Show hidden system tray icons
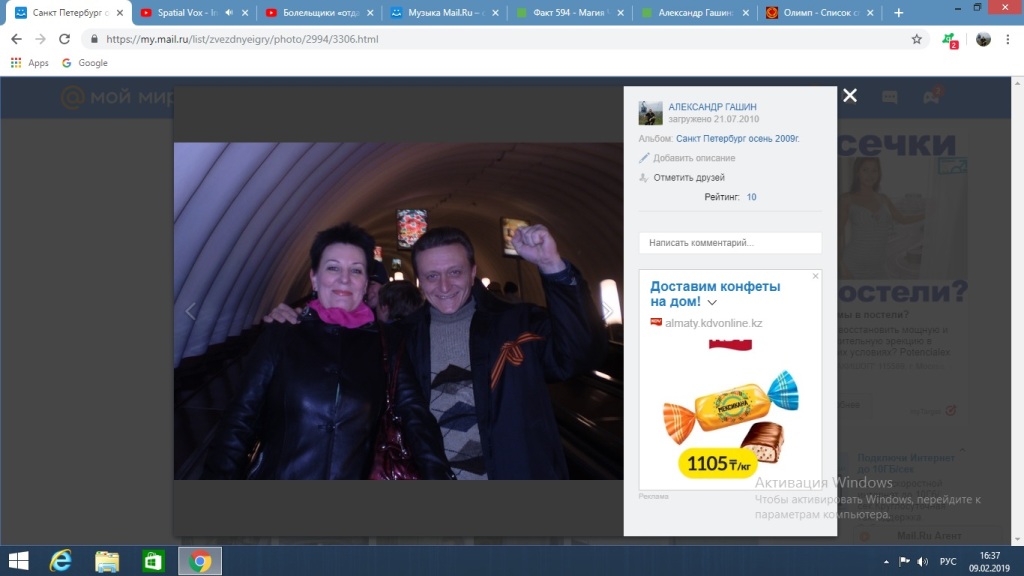The height and width of the screenshot is (576, 1024). (x=886, y=562)
